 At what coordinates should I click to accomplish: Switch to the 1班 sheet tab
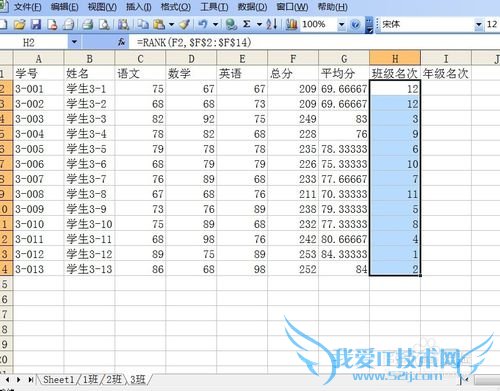(x=90, y=379)
